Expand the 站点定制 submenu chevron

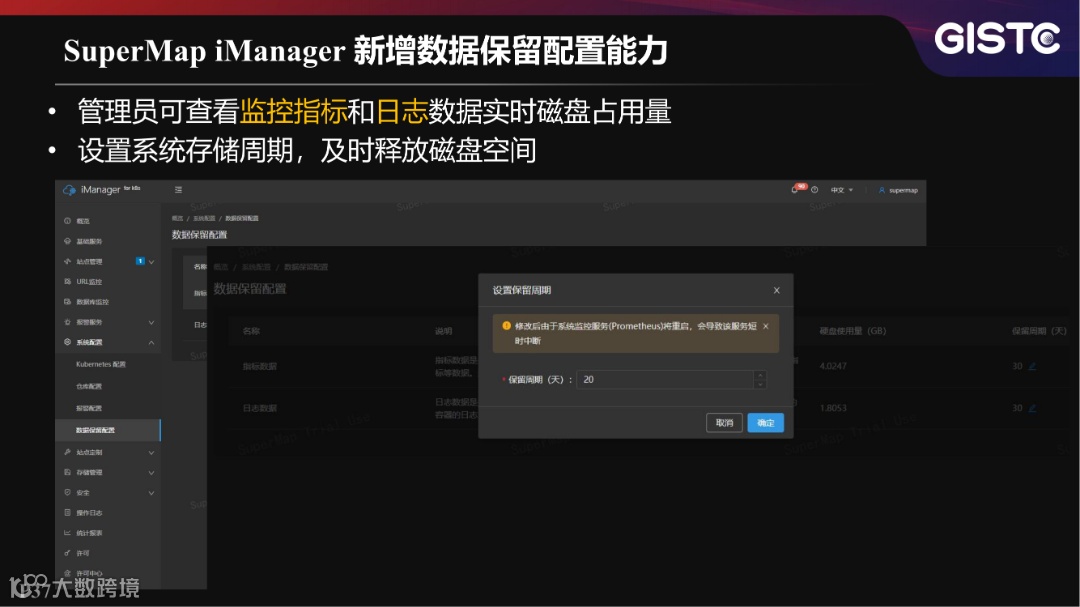(152, 453)
